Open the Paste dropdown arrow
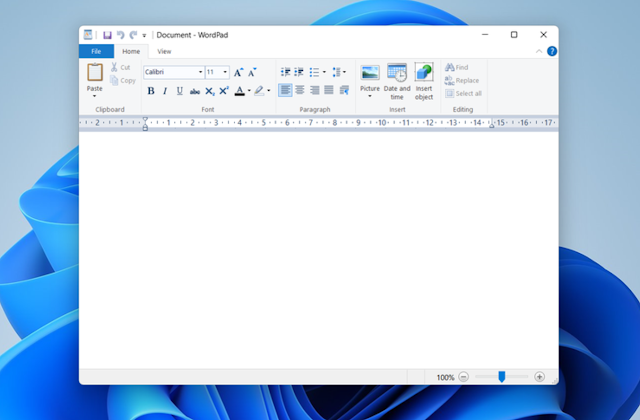640x420 pixels. pos(95,96)
